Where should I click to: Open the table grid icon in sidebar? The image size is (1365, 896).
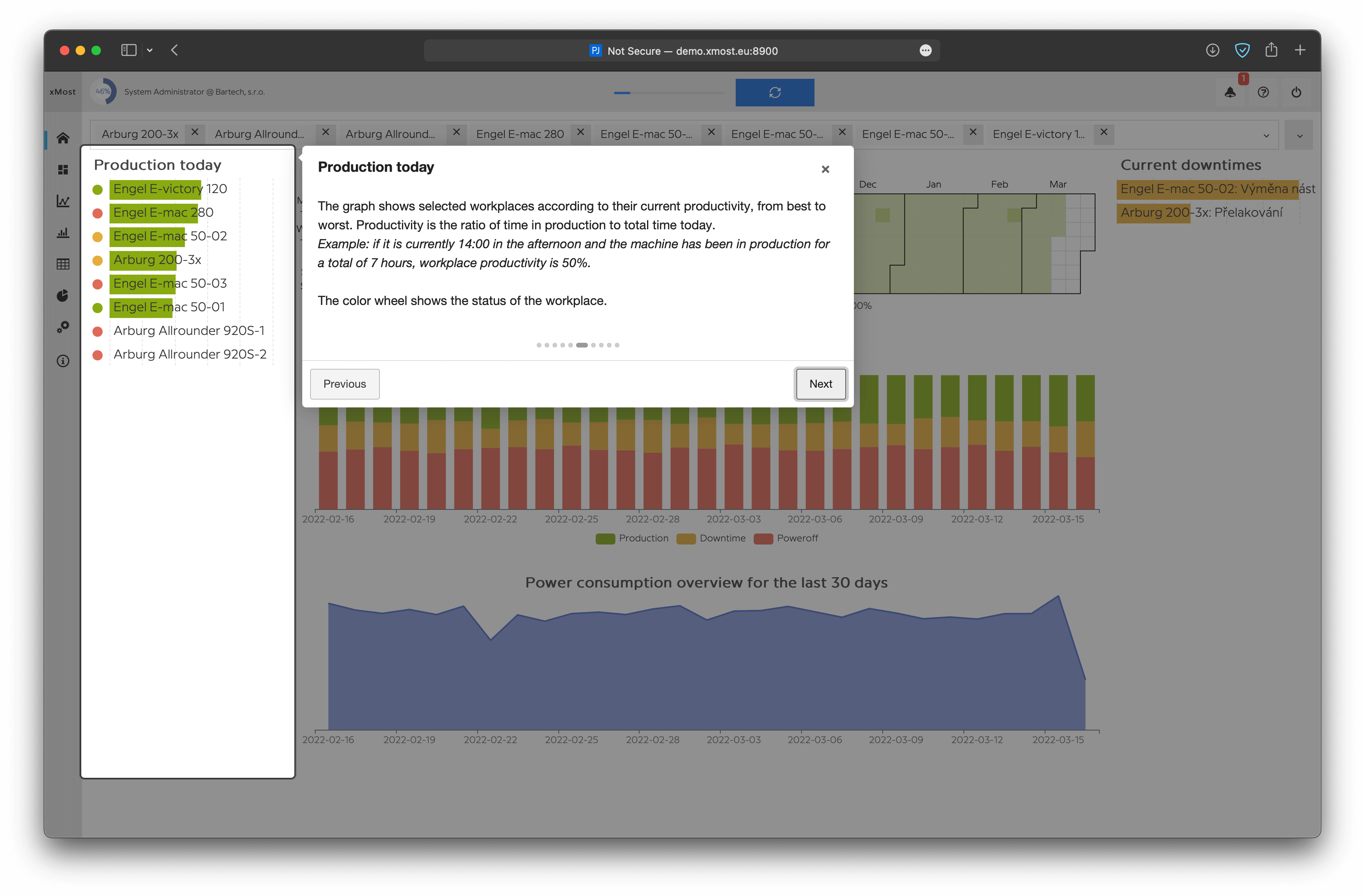(x=63, y=264)
